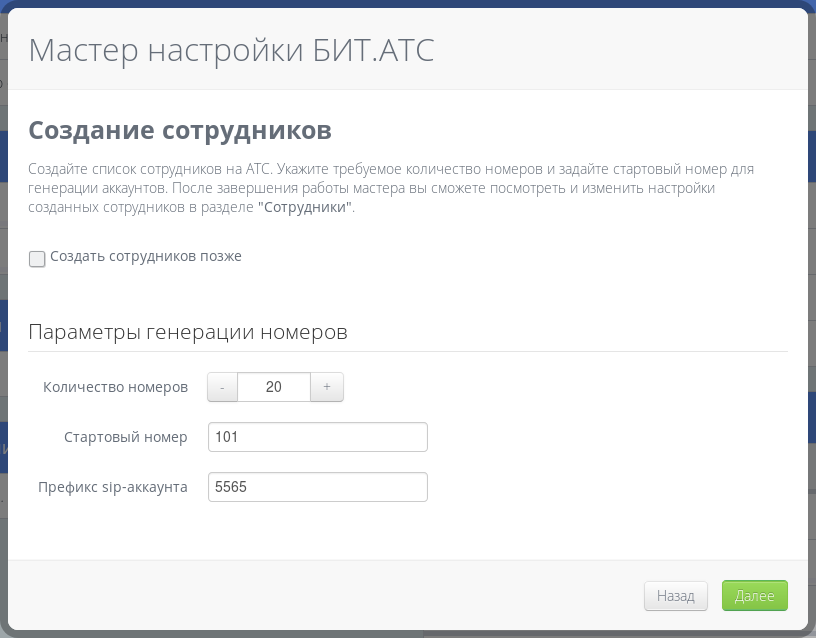
Task: Decrease number count with minus button
Action: pyautogui.click(x=222, y=387)
